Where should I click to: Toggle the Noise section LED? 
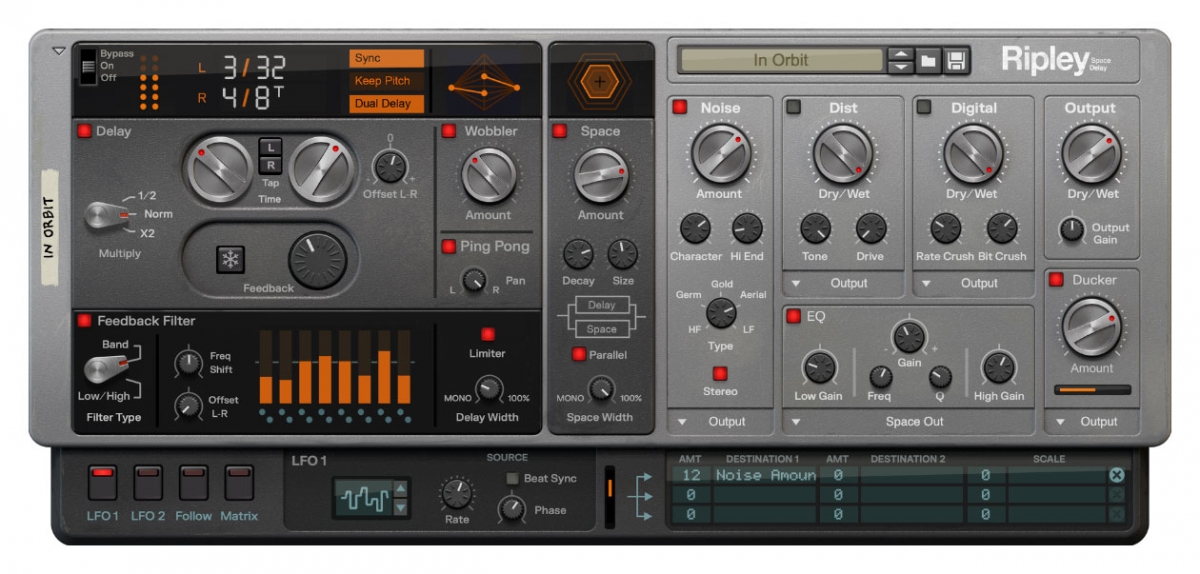point(681,108)
